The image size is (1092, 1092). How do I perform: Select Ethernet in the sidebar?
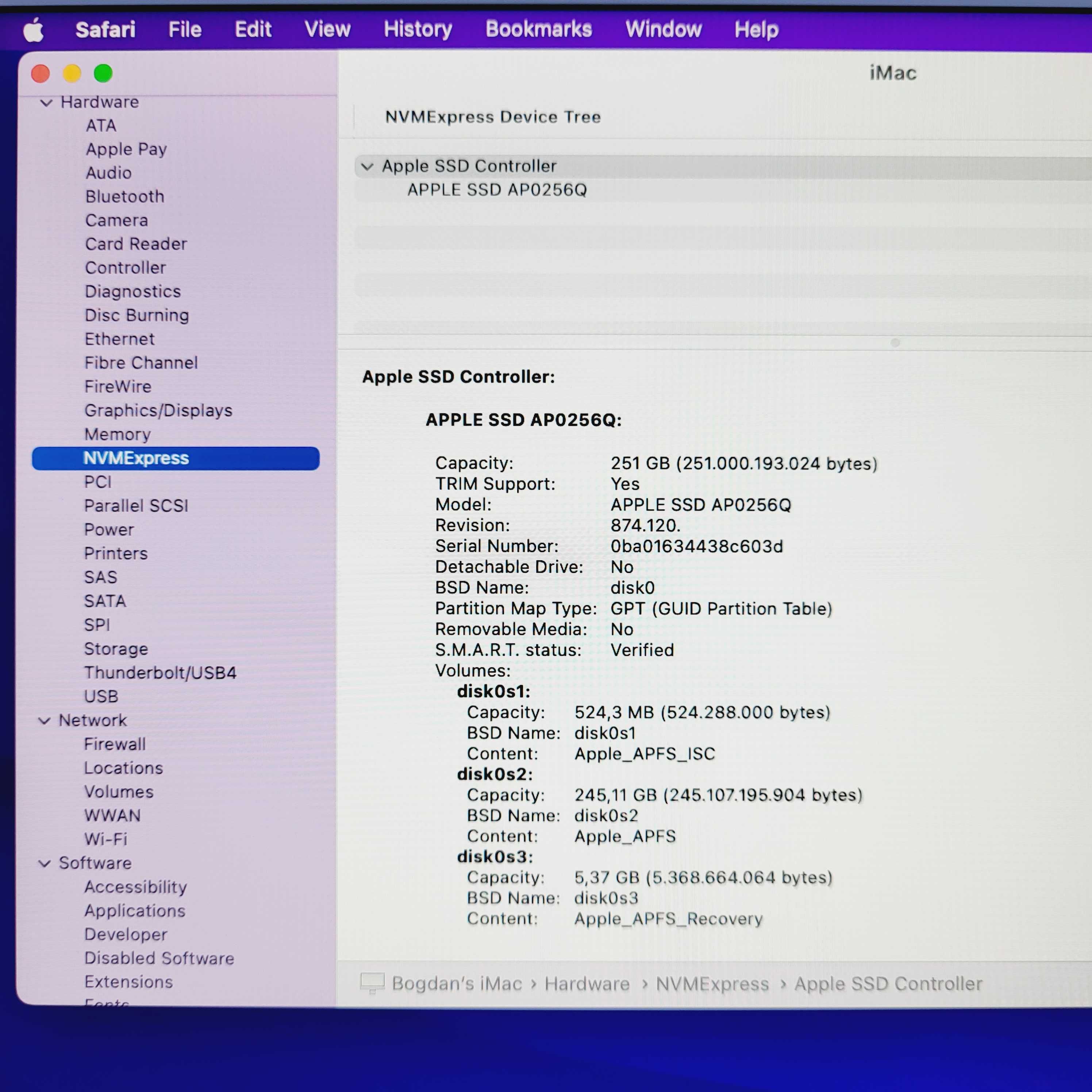point(119,339)
